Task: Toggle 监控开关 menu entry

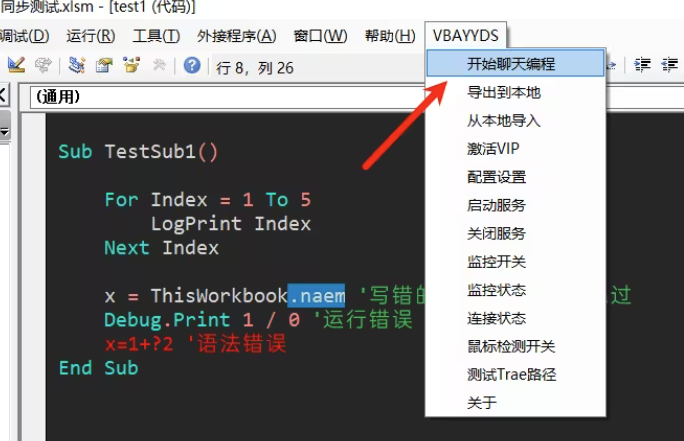Action: [x=516, y=262]
